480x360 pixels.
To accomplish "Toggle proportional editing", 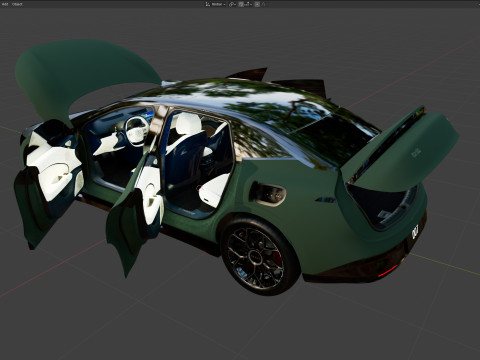I will [x=257, y=4].
